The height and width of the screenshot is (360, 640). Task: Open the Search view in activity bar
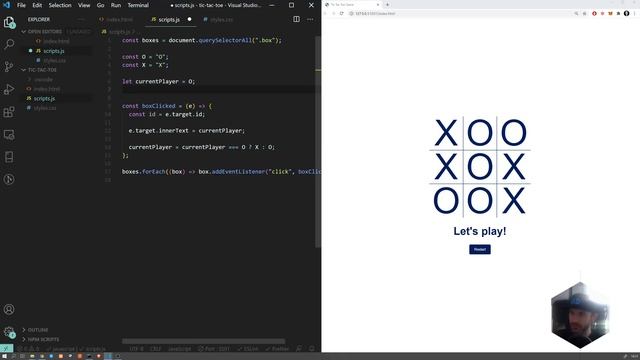(x=9, y=44)
